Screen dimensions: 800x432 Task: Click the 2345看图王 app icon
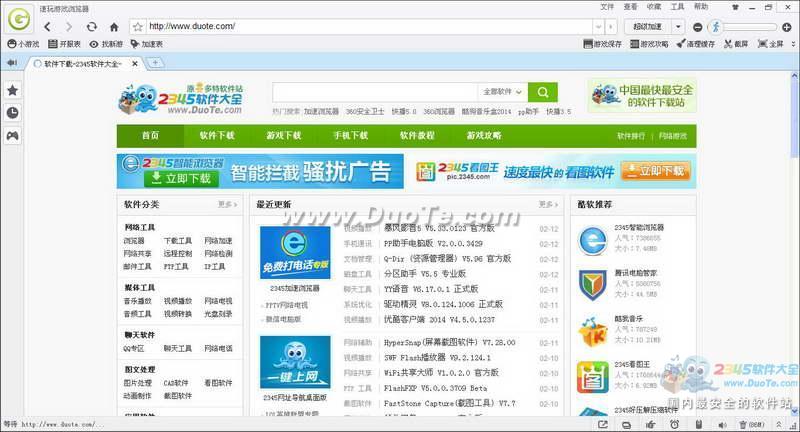click(x=592, y=377)
